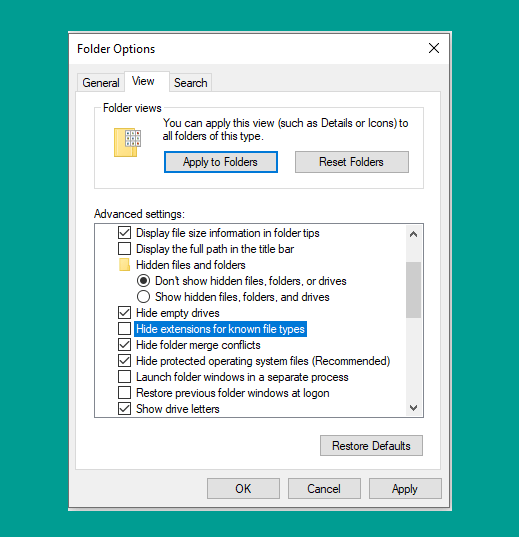
Task: Open the Search tab
Action: click(190, 83)
